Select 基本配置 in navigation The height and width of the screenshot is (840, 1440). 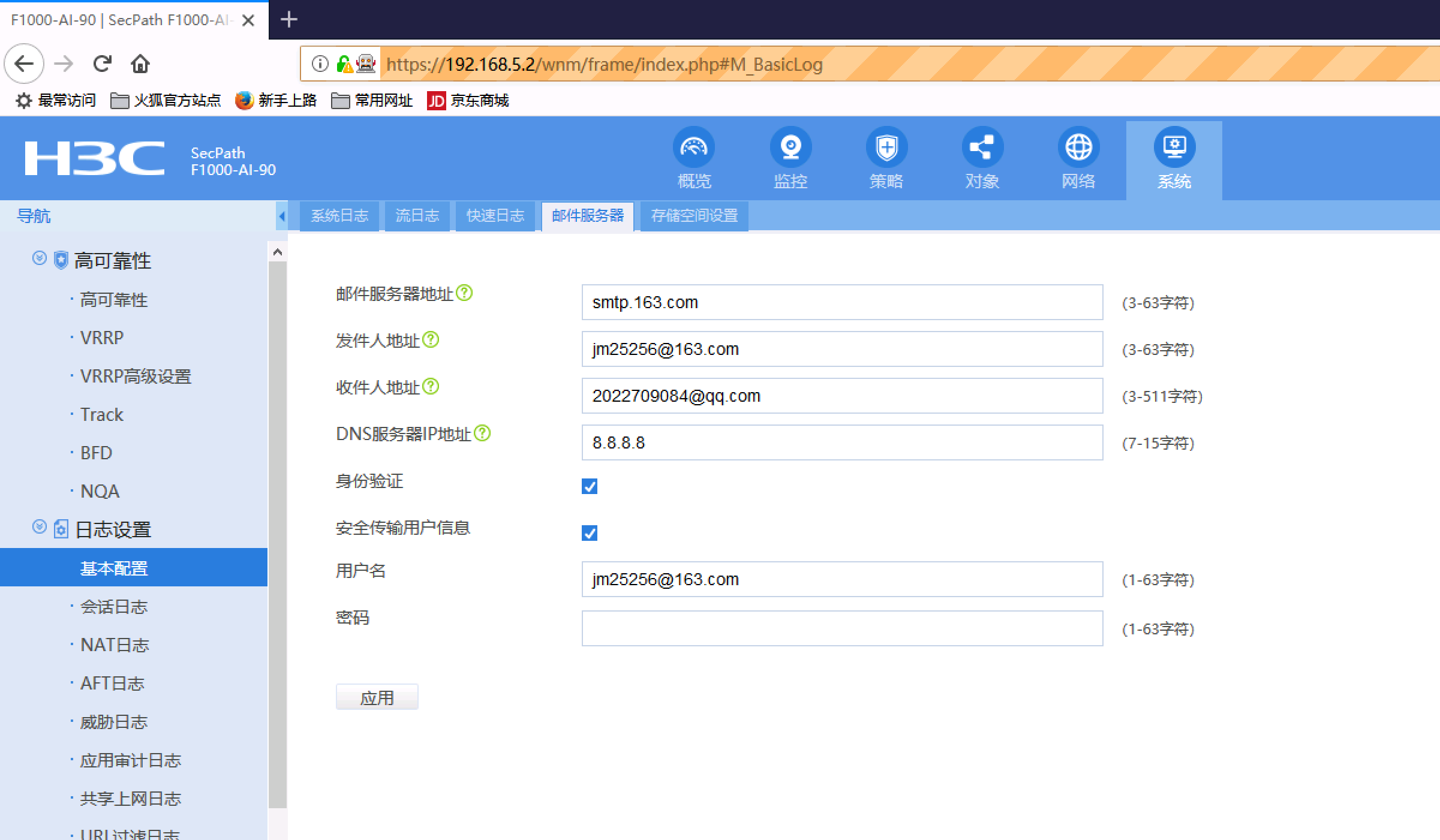pyautogui.click(x=134, y=568)
